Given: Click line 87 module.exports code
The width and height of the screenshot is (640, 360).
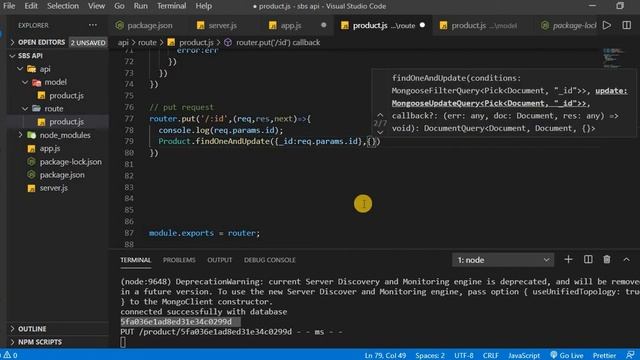Looking at the screenshot, I should pos(204,233).
